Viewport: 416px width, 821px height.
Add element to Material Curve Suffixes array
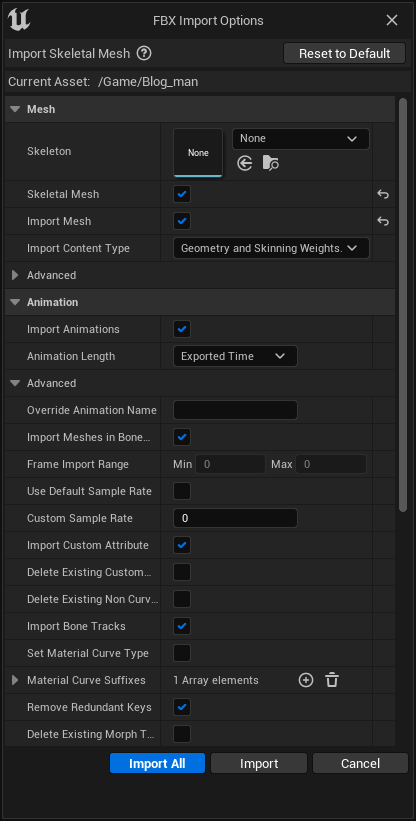[x=306, y=680]
